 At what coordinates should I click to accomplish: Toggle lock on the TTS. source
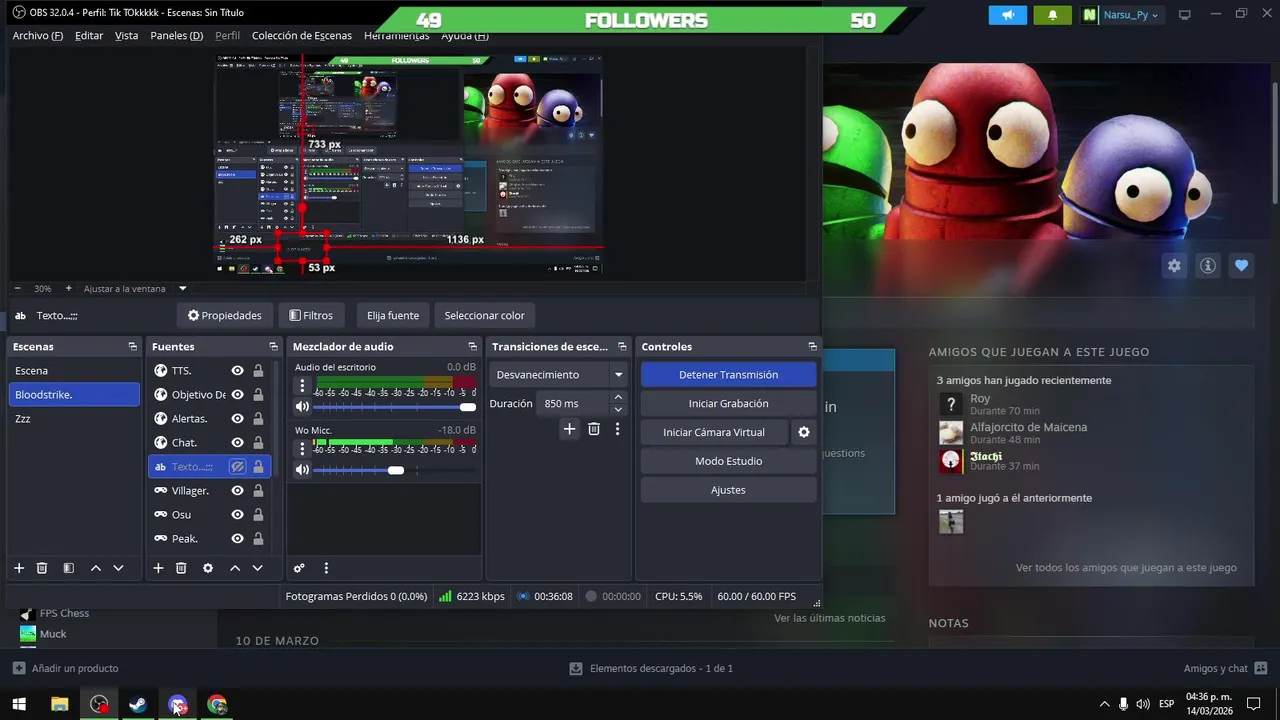258,370
